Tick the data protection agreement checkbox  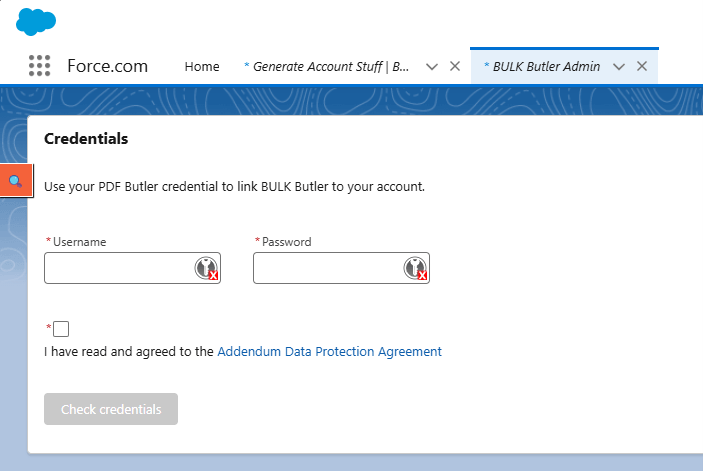click(61, 329)
